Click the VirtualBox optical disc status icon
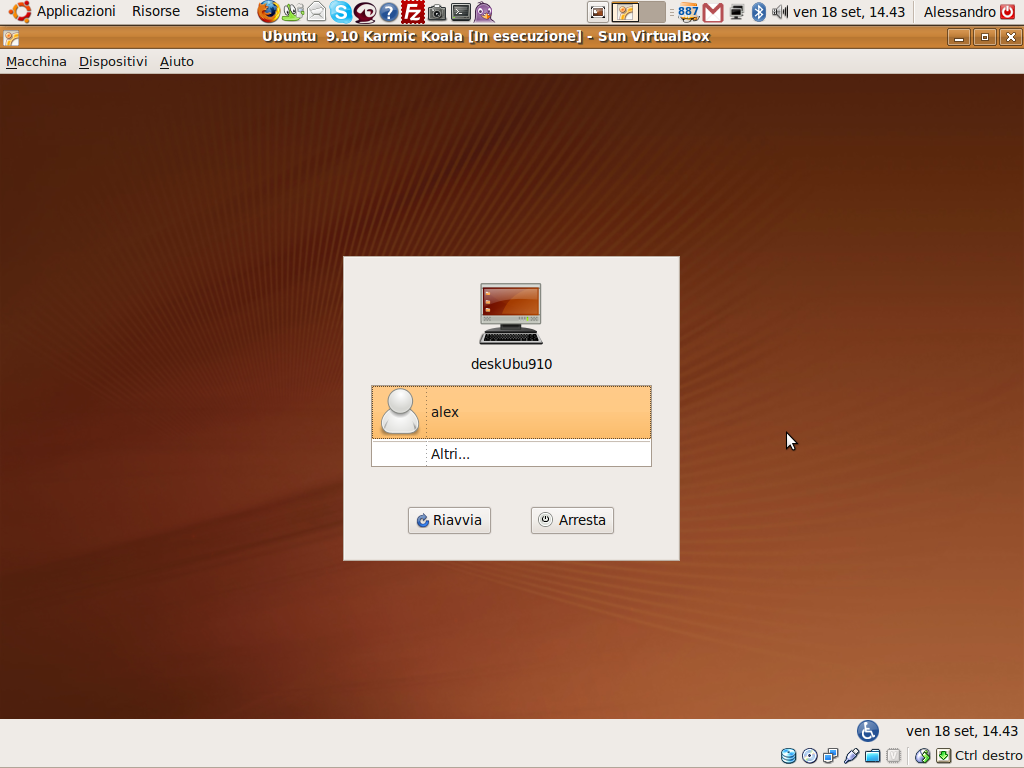 810,756
